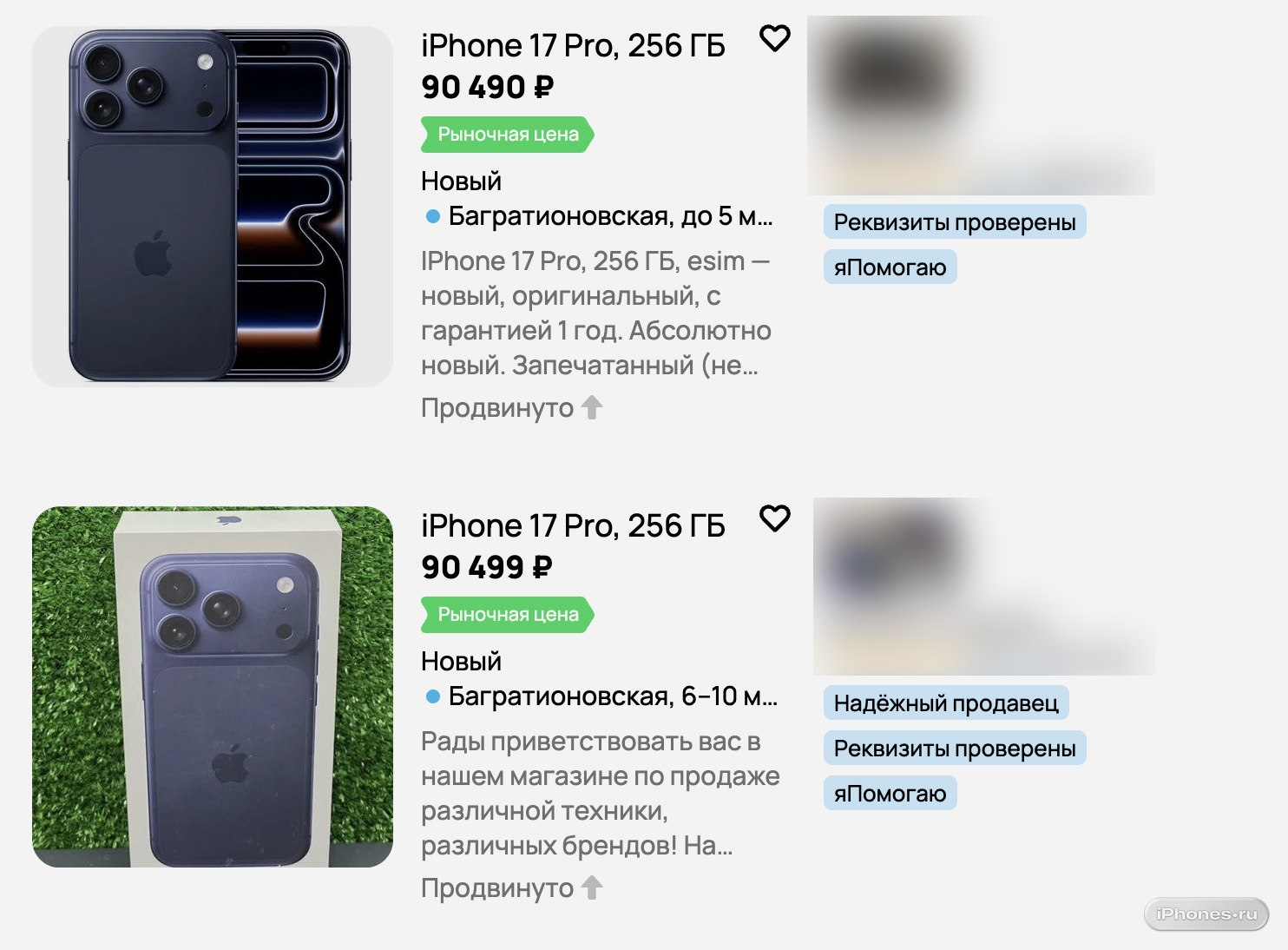This screenshot has height=950, width=1288.
Task: Favorite the 90 499 ₽ iPhone listing heart
Action: pos(775,518)
